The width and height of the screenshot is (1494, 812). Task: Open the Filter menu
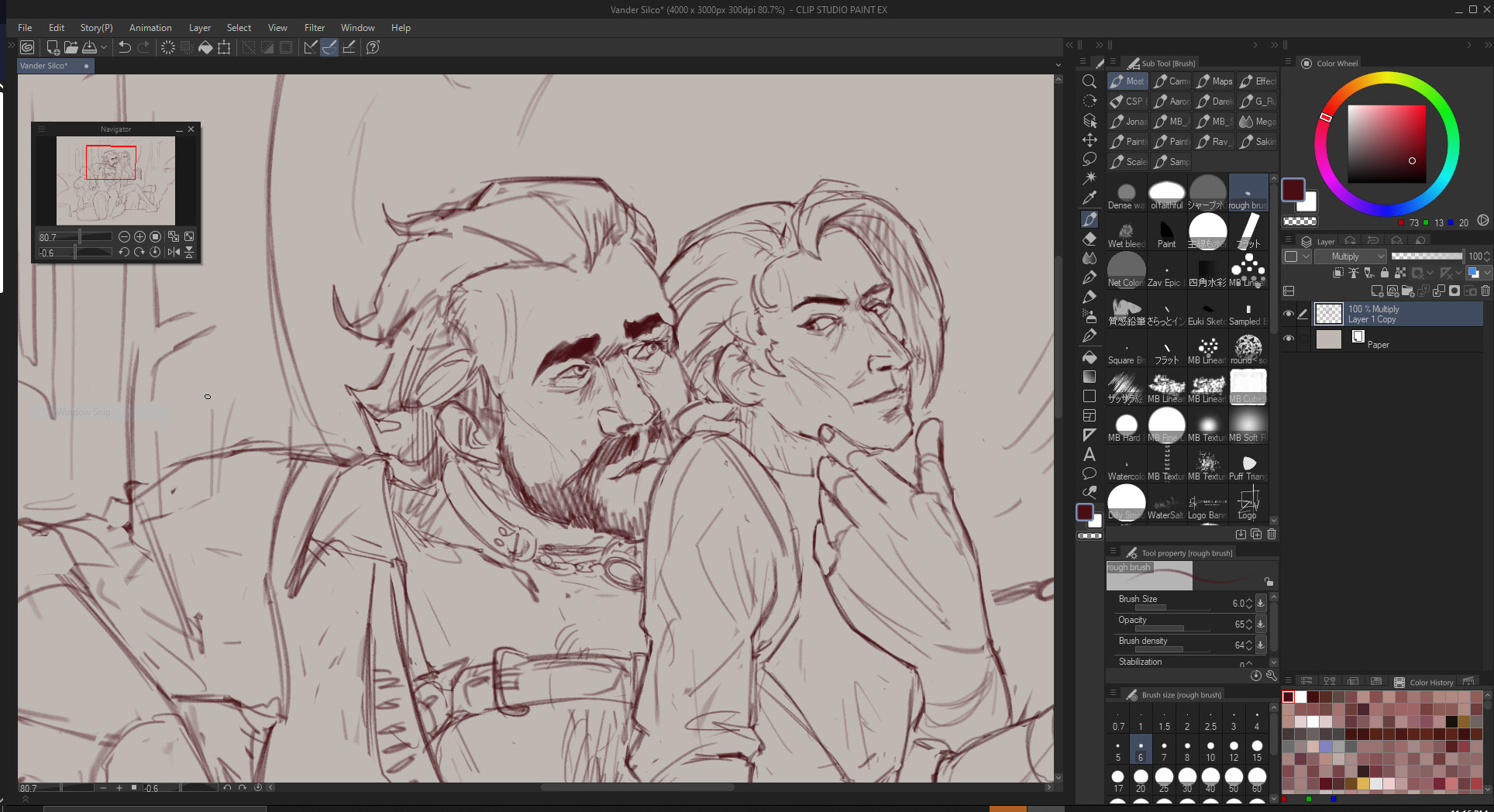pyautogui.click(x=315, y=28)
